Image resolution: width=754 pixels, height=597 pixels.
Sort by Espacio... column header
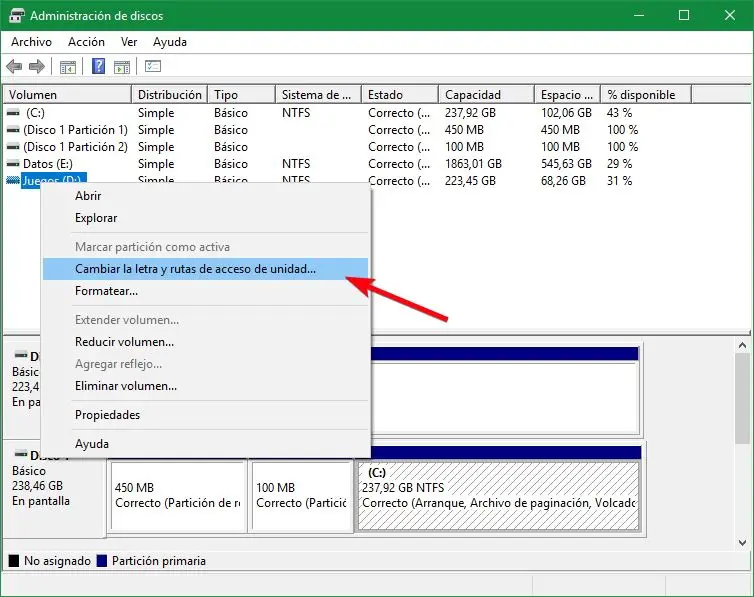[x=567, y=95]
